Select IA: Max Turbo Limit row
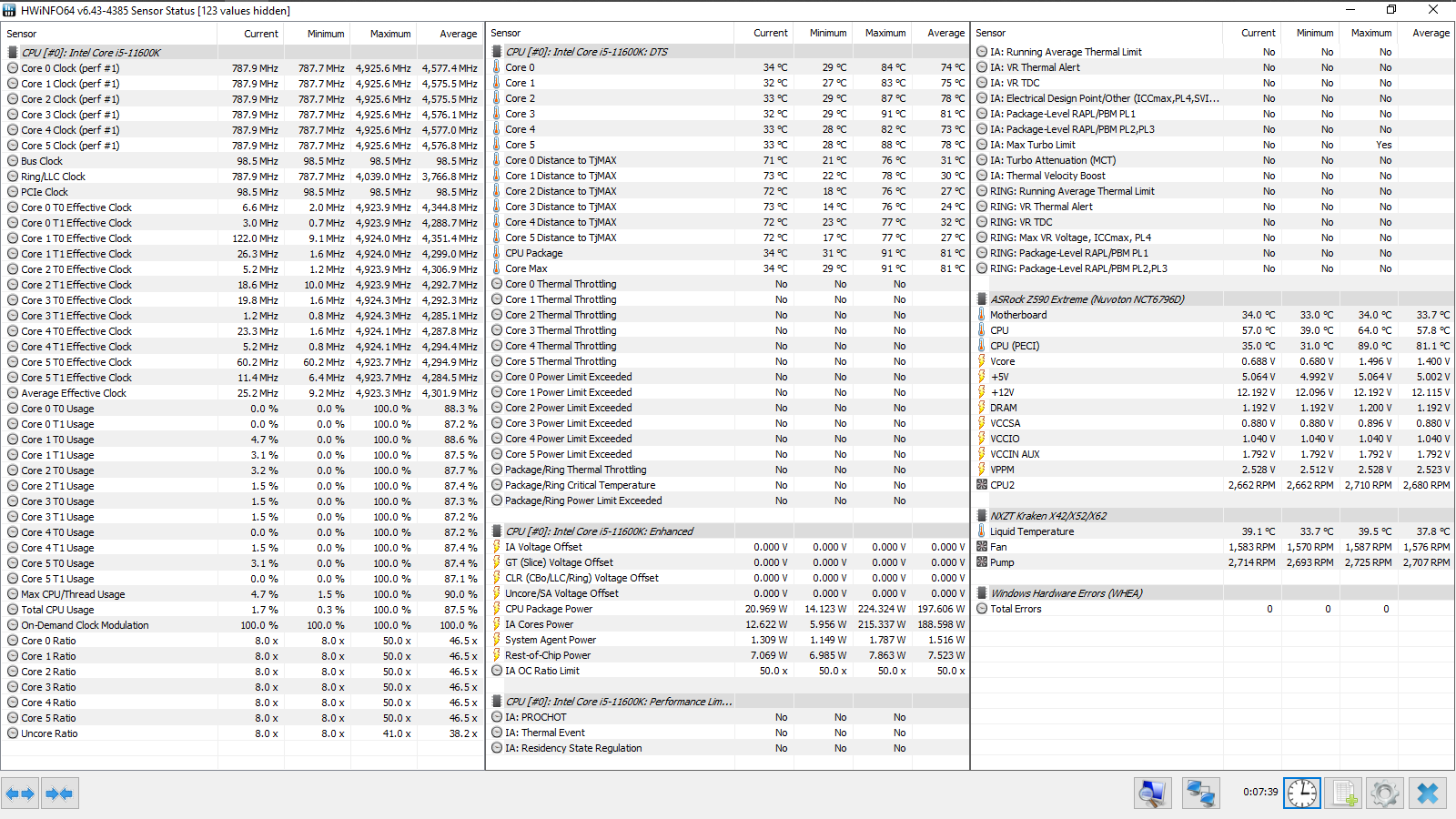1456x819 pixels. coord(1214,145)
